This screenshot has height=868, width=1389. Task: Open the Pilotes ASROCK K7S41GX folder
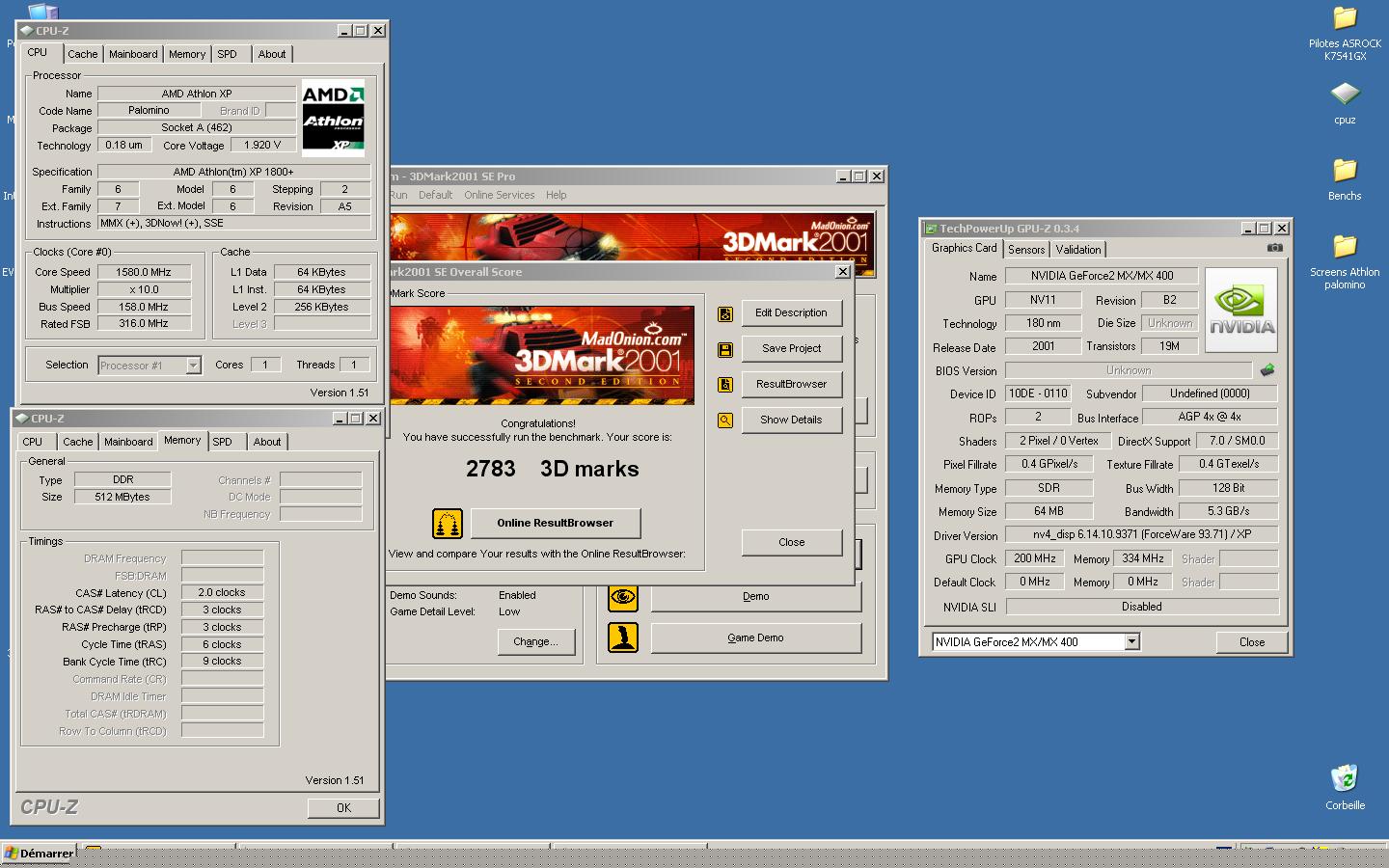pos(1345,33)
